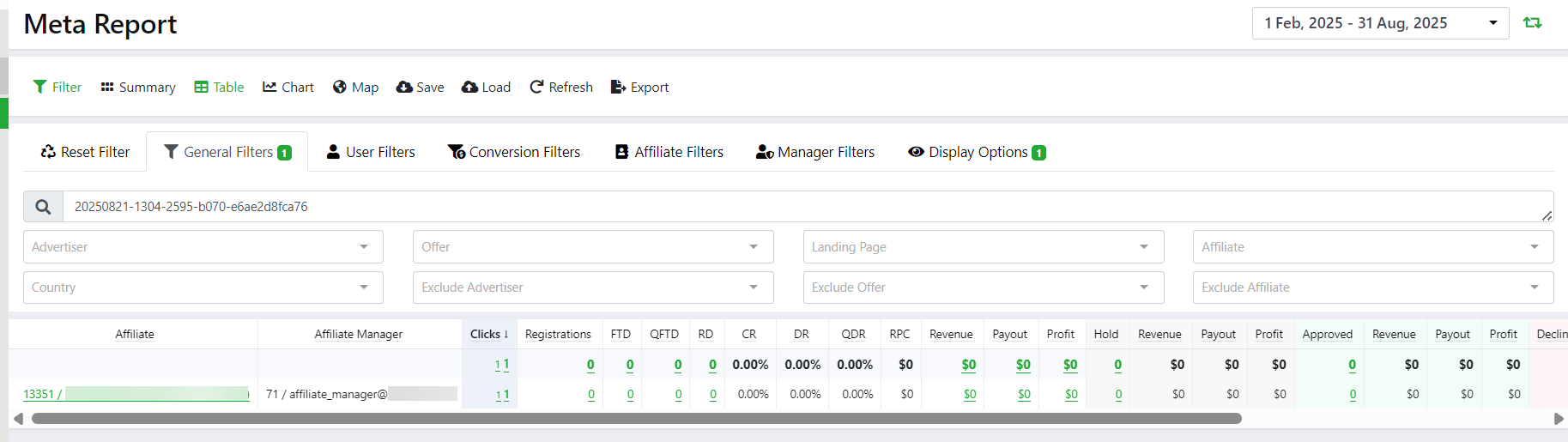Click the Reset Filter button
This screenshot has width=1568, height=442.
coord(85,152)
